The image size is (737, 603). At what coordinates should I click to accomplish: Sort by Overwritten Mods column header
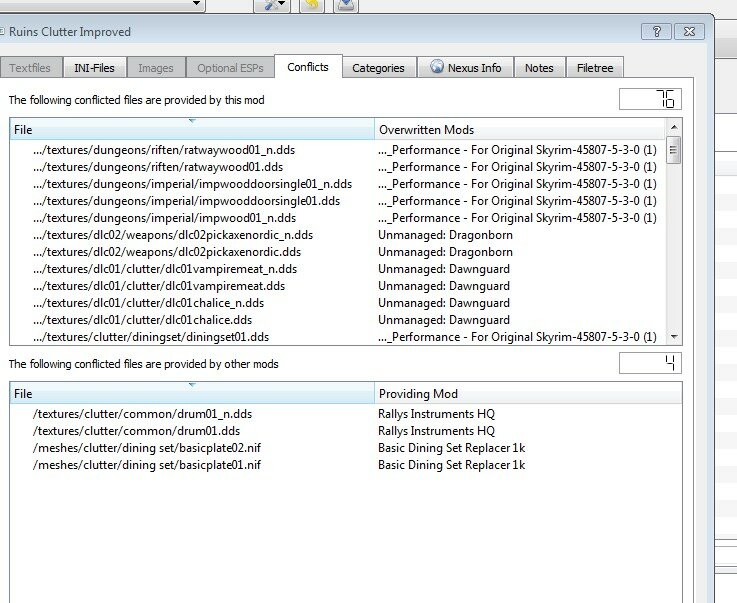tap(520, 130)
